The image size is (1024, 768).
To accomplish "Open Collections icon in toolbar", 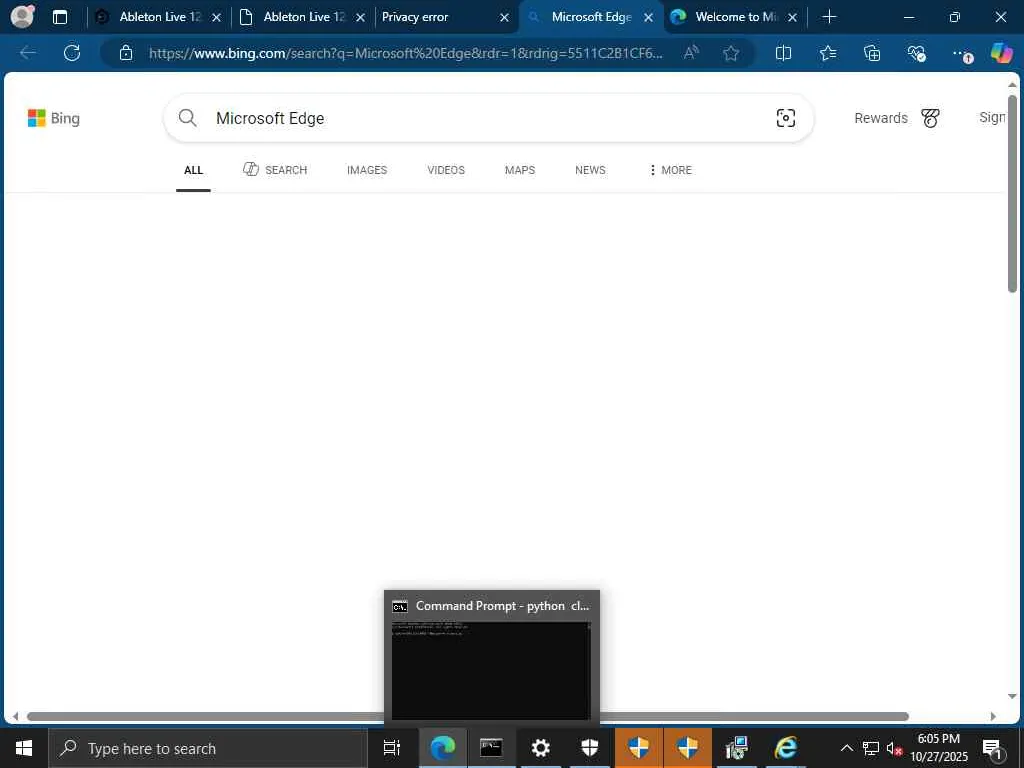I will coord(872,53).
